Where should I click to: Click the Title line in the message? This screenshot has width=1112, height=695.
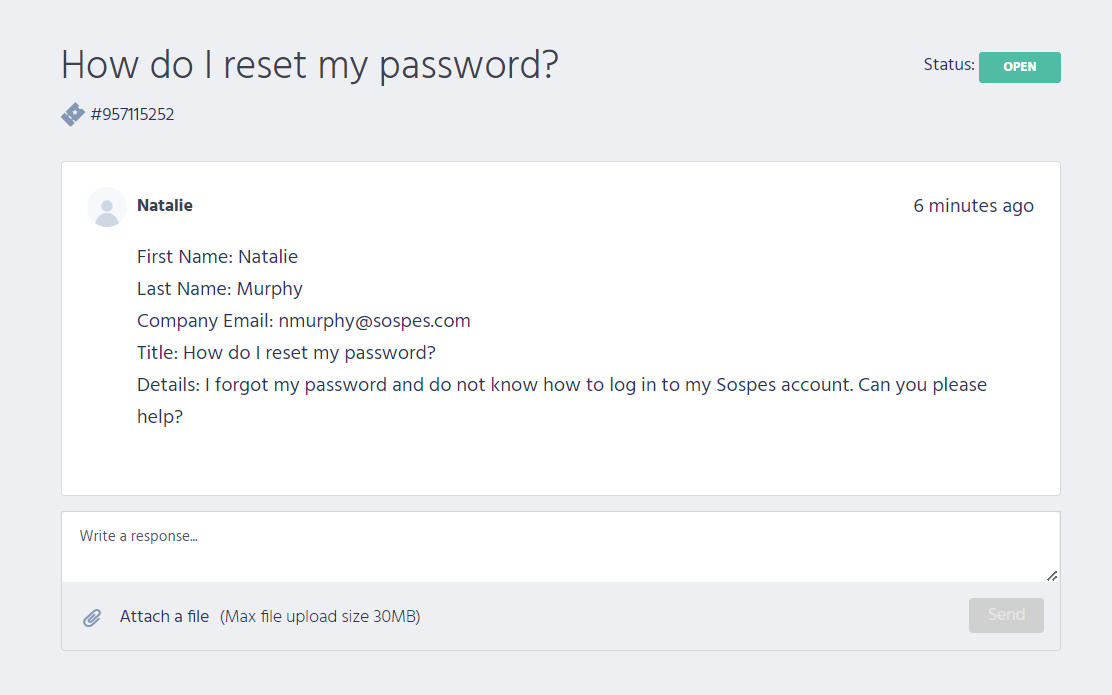click(286, 352)
